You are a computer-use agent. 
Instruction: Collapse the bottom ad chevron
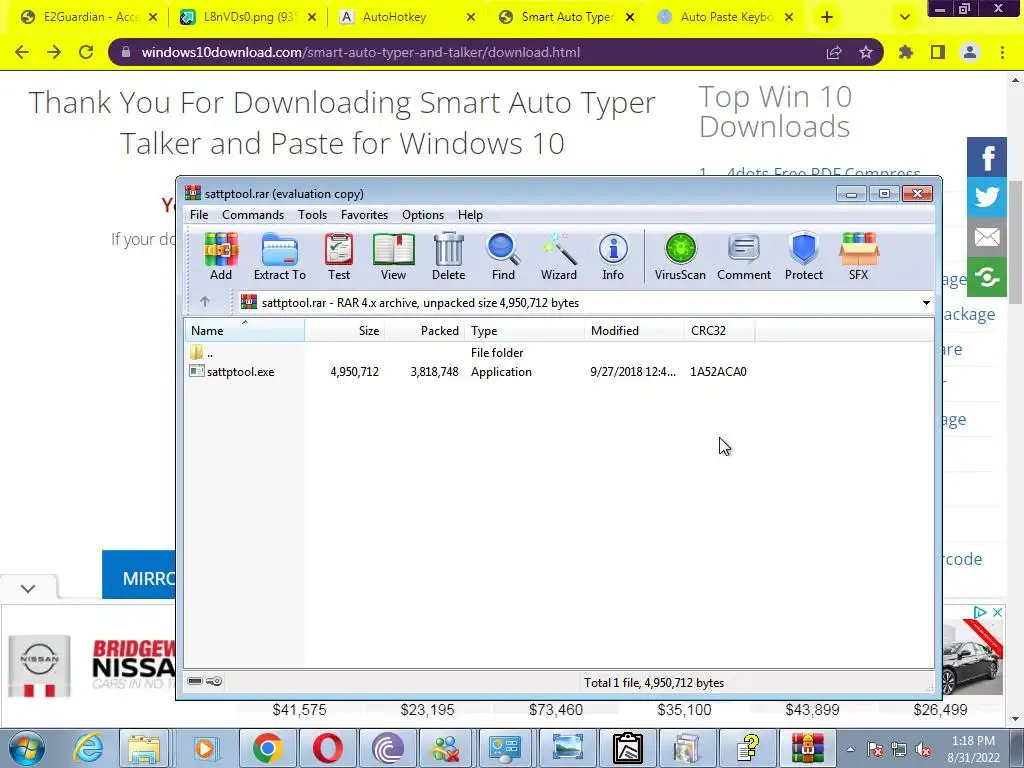click(28, 588)
